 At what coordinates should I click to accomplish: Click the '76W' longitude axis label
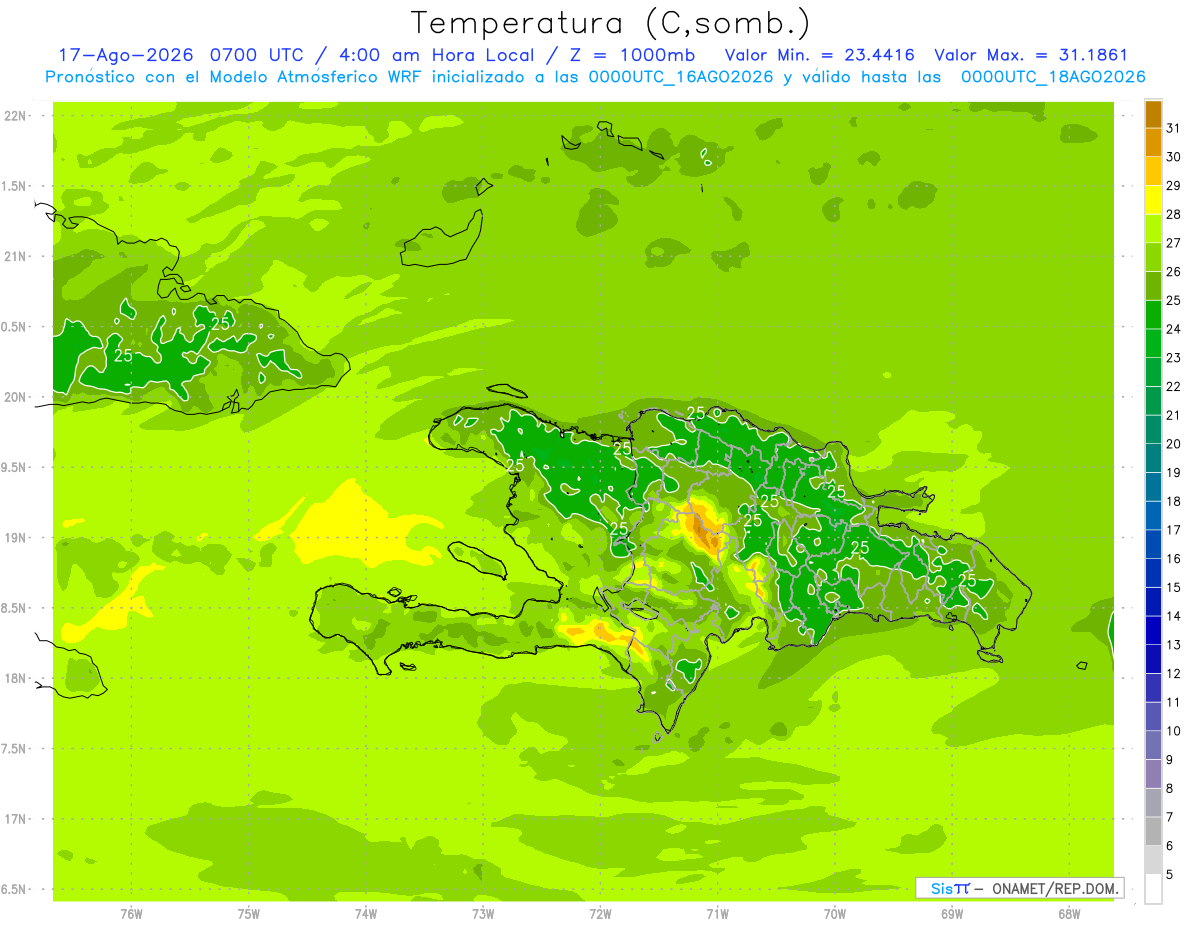tap(131, 913)
